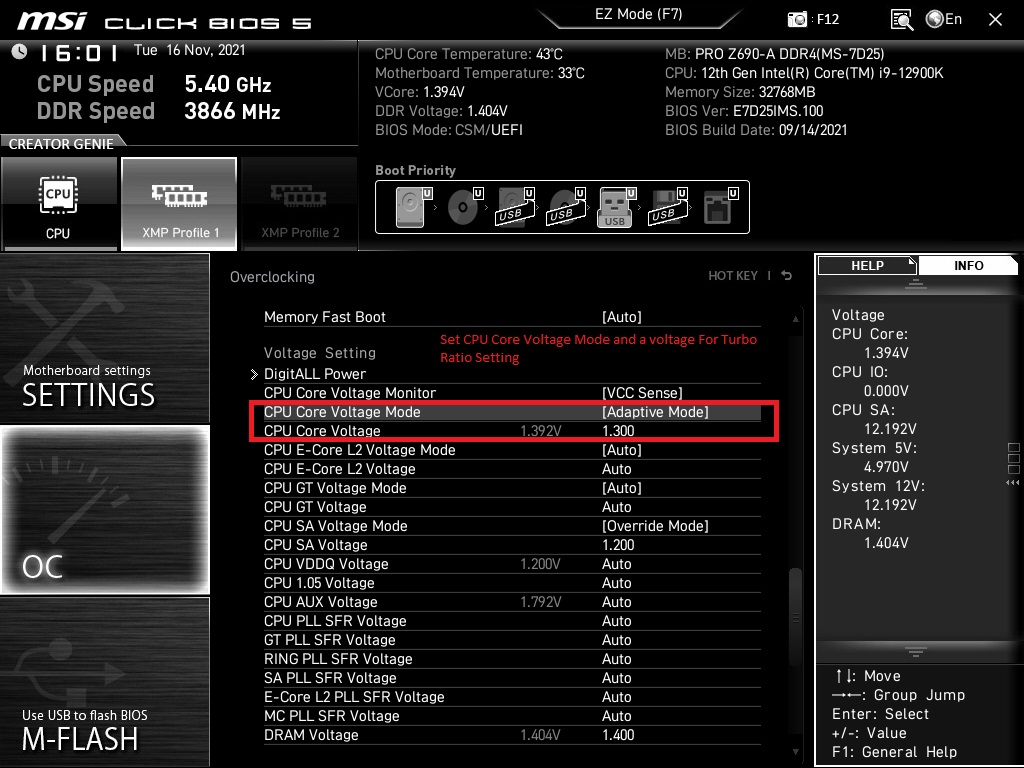
Task: Select the GT PLL SFR Voltage row
Action: [512, 639]
